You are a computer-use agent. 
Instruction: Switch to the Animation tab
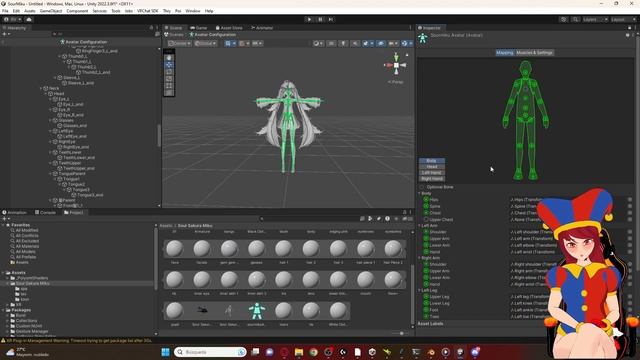(14, 212)
